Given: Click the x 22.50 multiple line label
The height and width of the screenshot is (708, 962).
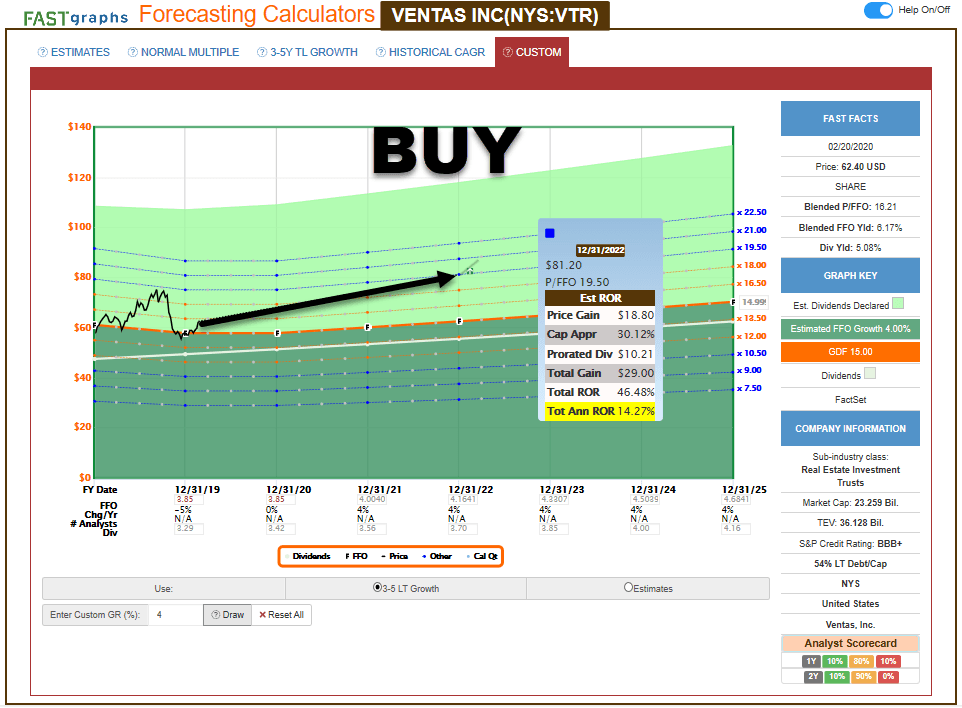Looking at the screenshot, I should click(752, 212).
